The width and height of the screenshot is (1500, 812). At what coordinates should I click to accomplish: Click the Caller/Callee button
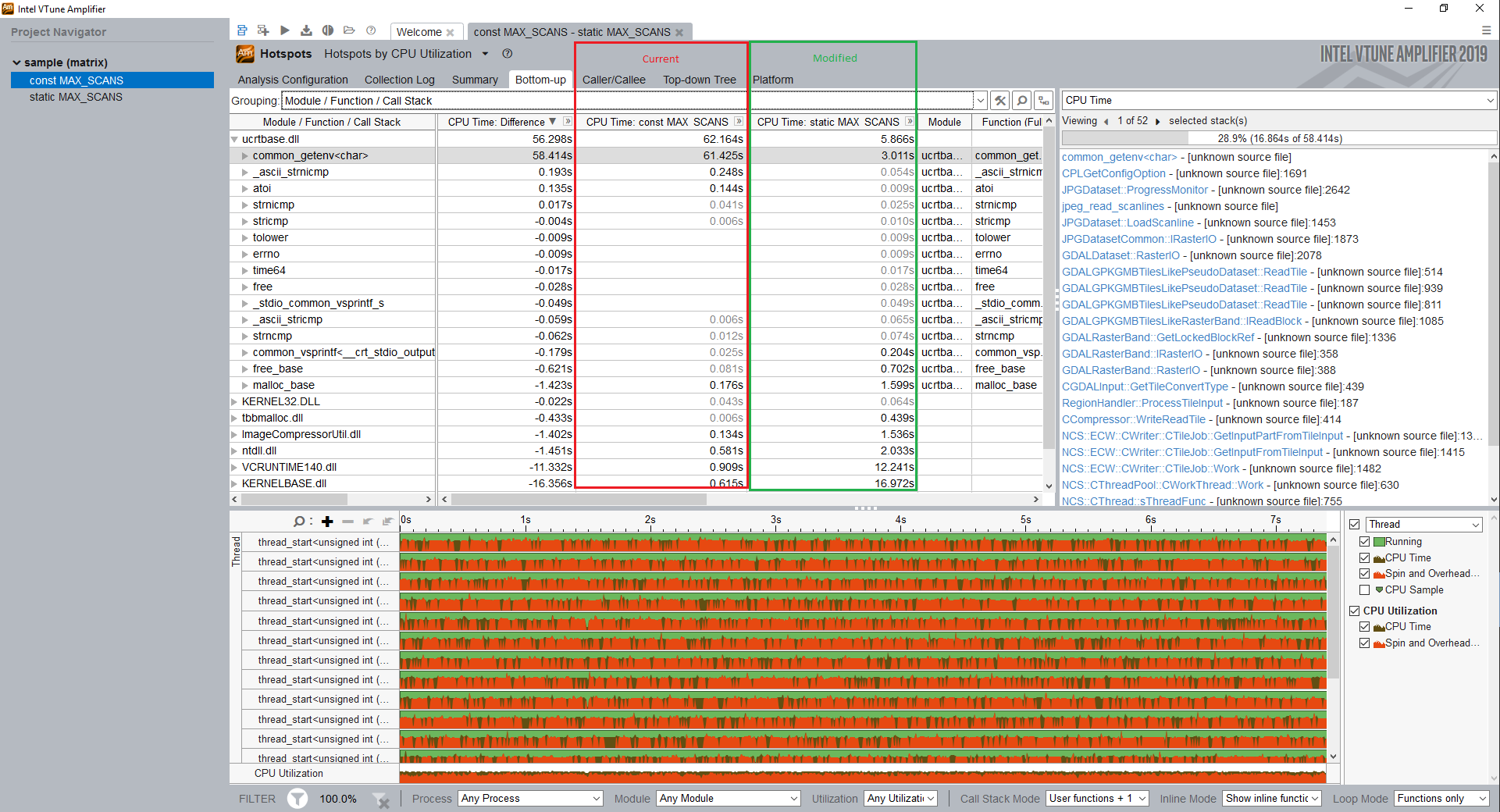[614, 79]
